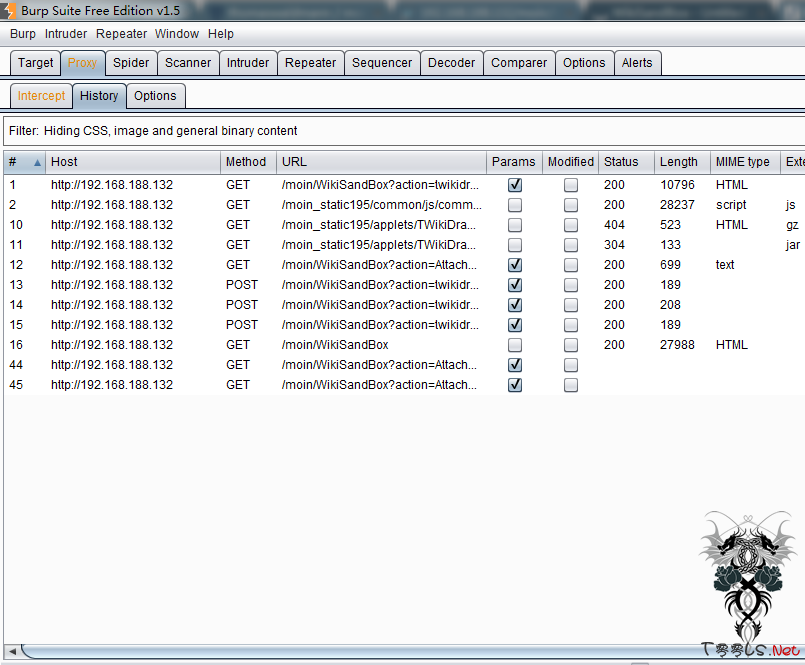The width and height of the screenshot is (805, 665).
Task: Sort by the URL column header
Action: pyautogui.click(x=381, y=162)
